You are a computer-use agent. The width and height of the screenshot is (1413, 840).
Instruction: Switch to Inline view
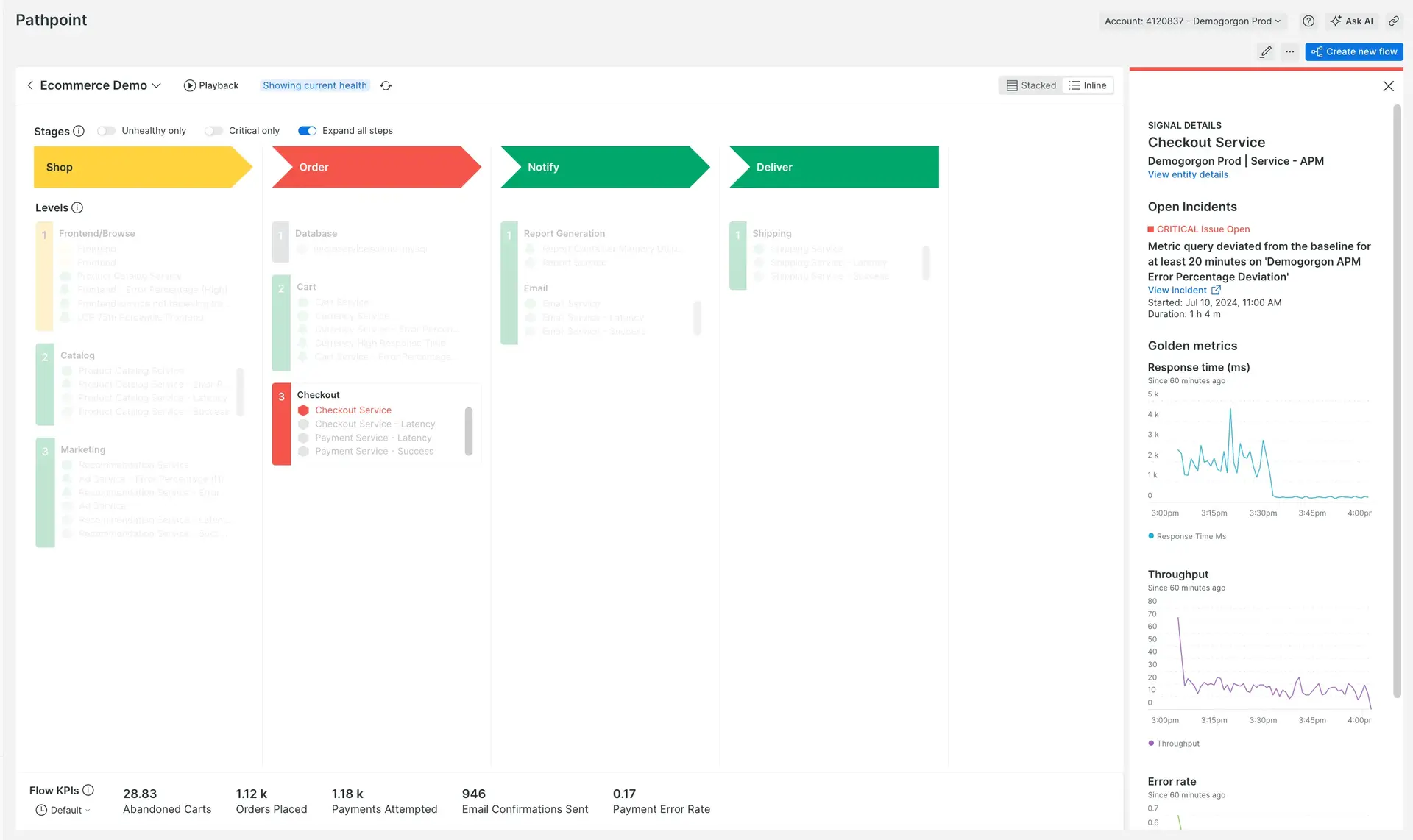coord(1088,85)
